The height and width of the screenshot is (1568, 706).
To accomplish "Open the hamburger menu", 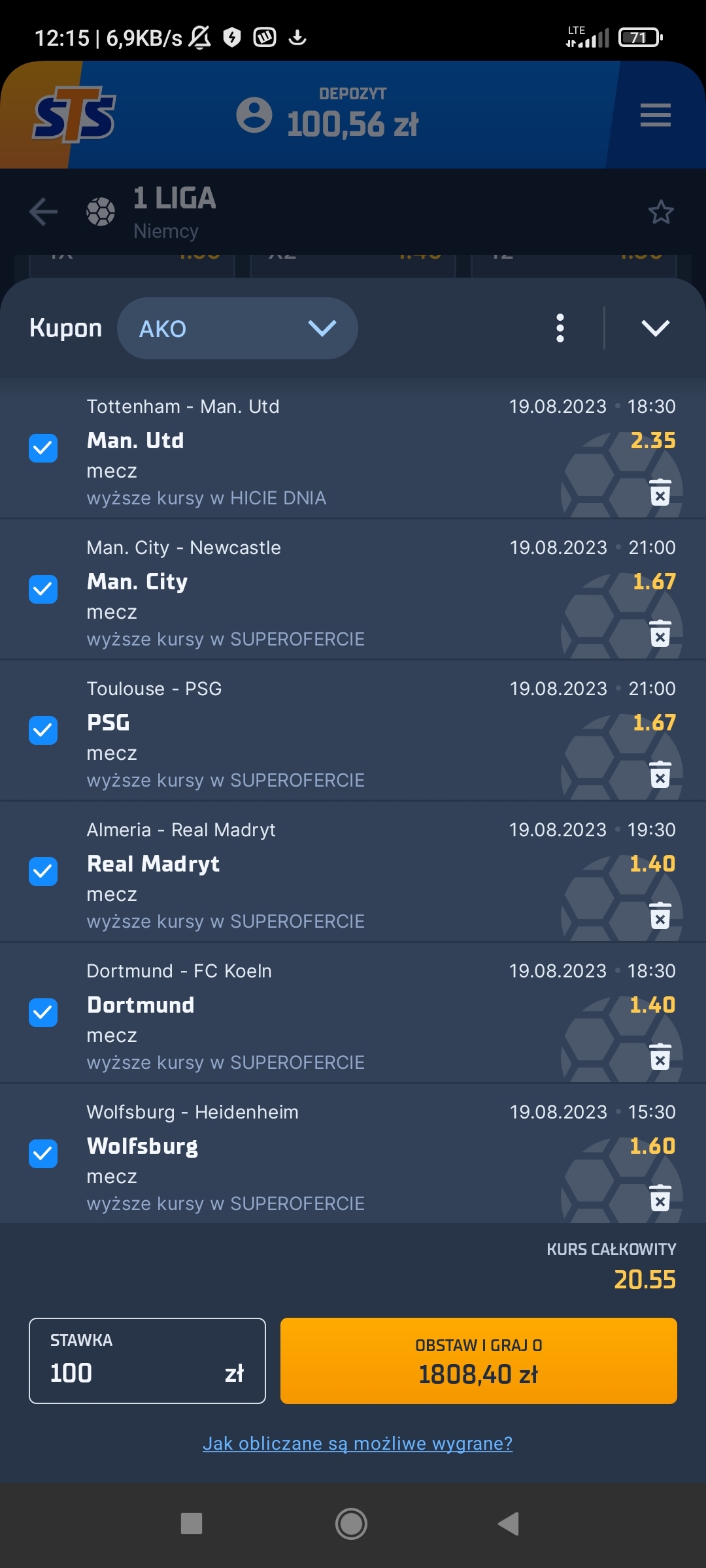I will point(655,115).
